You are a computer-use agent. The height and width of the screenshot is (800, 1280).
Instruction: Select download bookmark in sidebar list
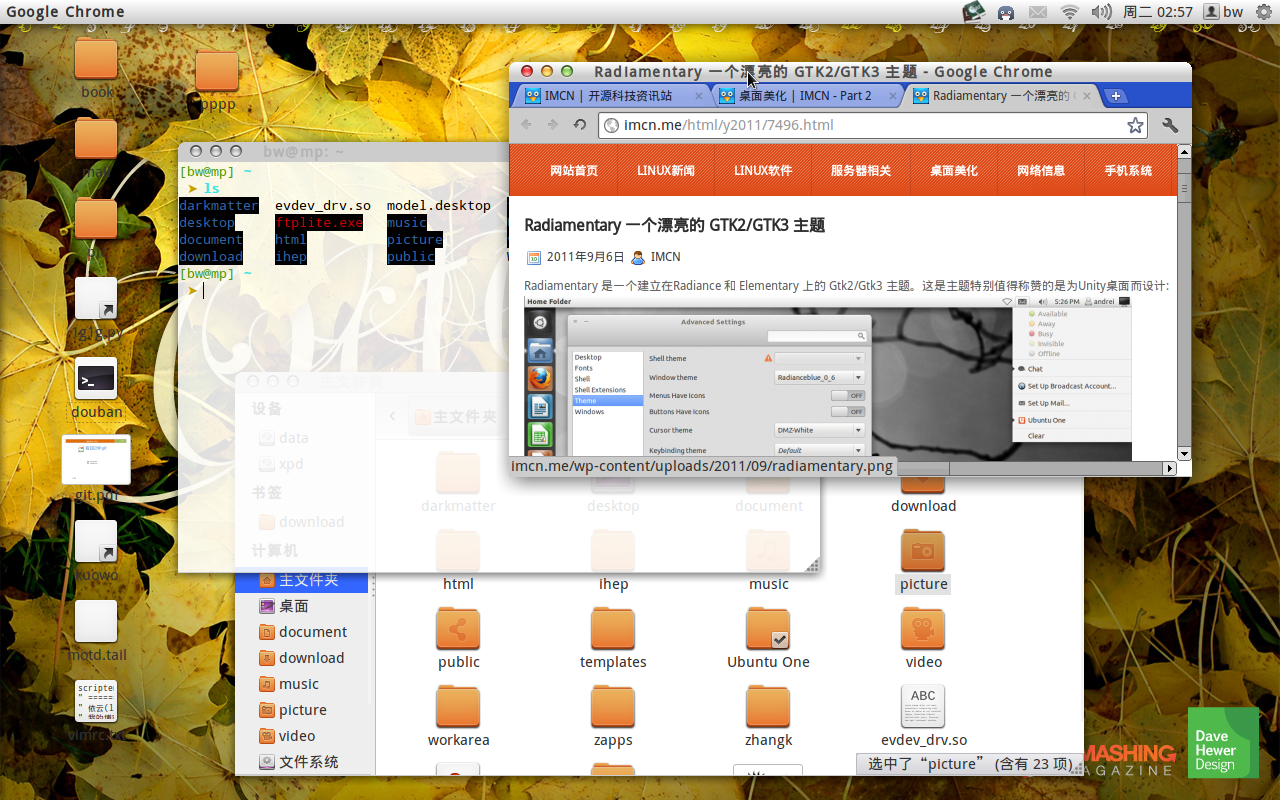click(301, 658)
